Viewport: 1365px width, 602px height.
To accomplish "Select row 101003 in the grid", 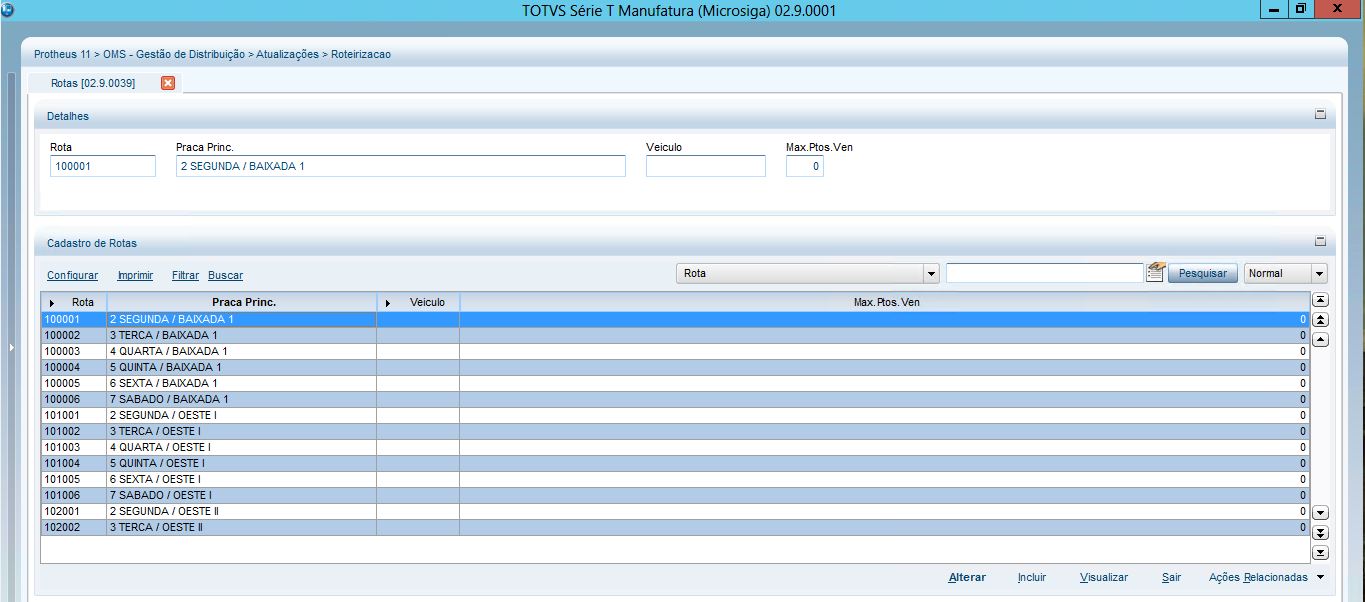I will [675, 447].
